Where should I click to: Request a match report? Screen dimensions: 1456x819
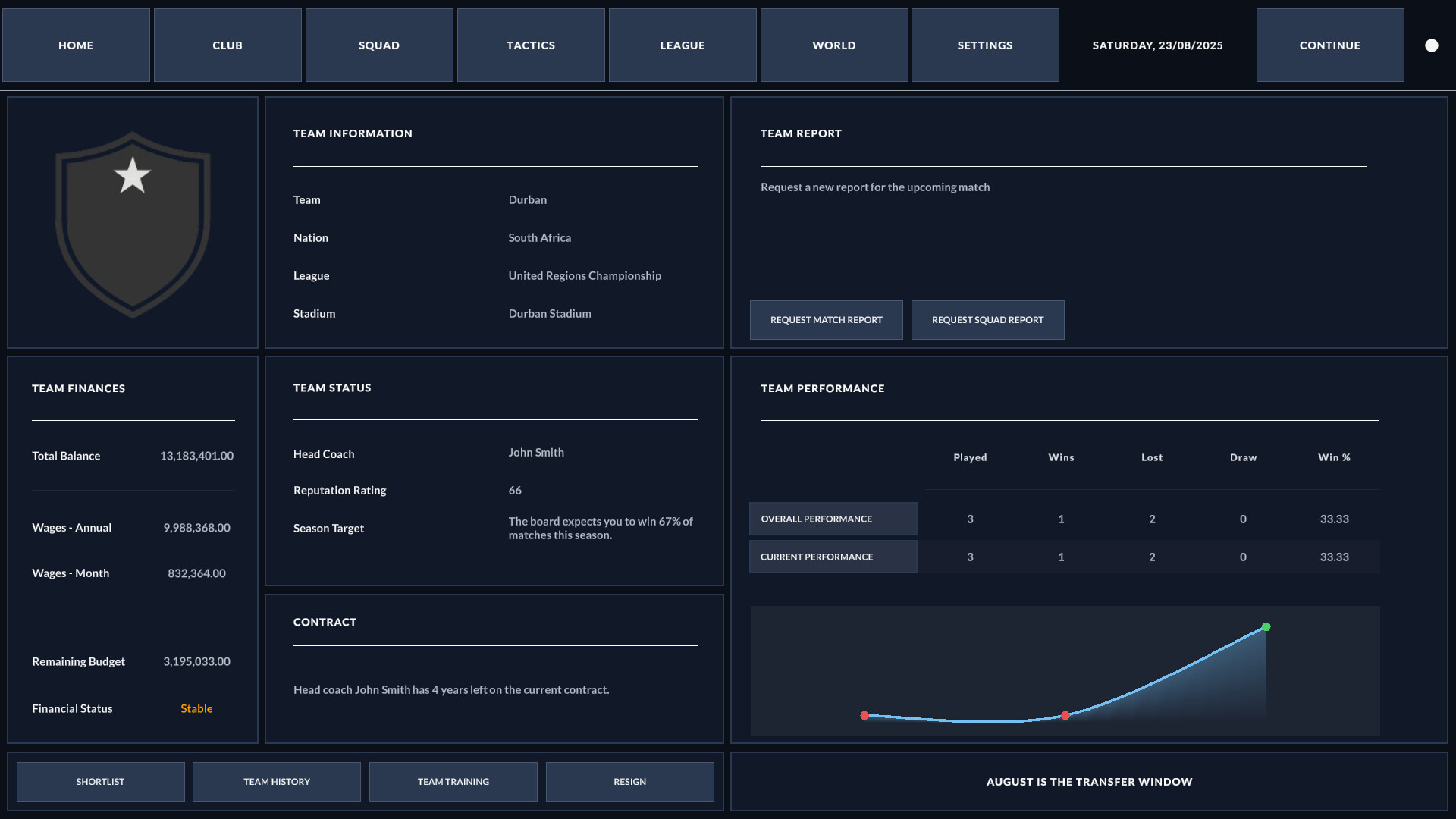click(827, 320)
